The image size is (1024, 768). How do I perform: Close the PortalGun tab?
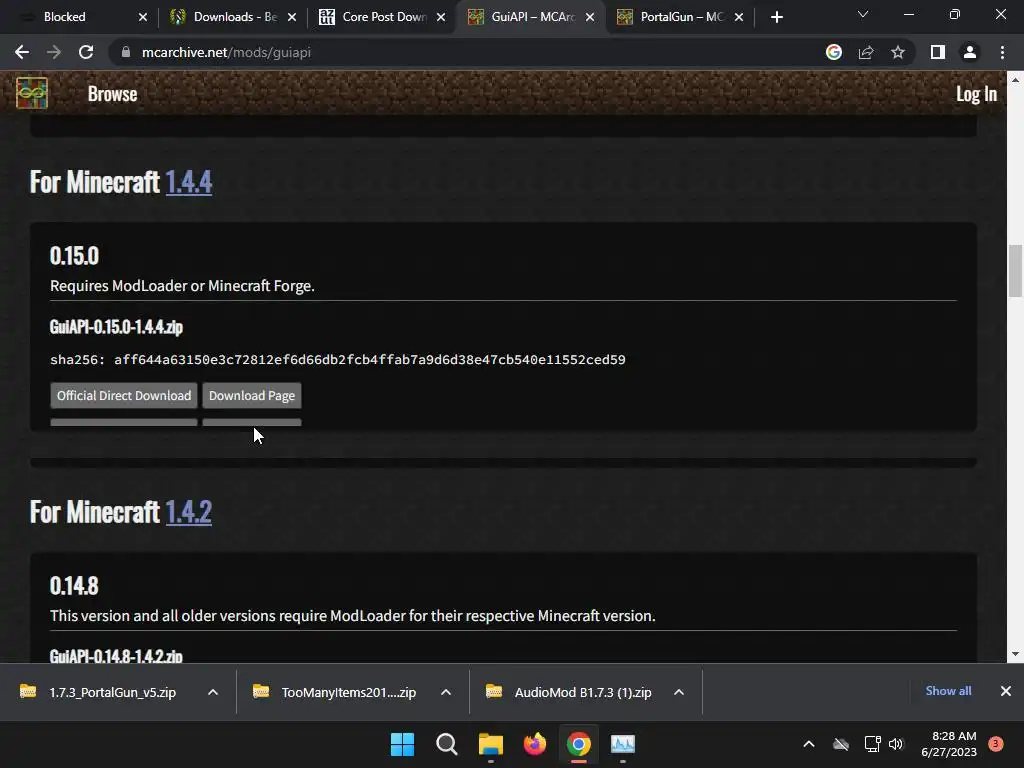(739, 17)
